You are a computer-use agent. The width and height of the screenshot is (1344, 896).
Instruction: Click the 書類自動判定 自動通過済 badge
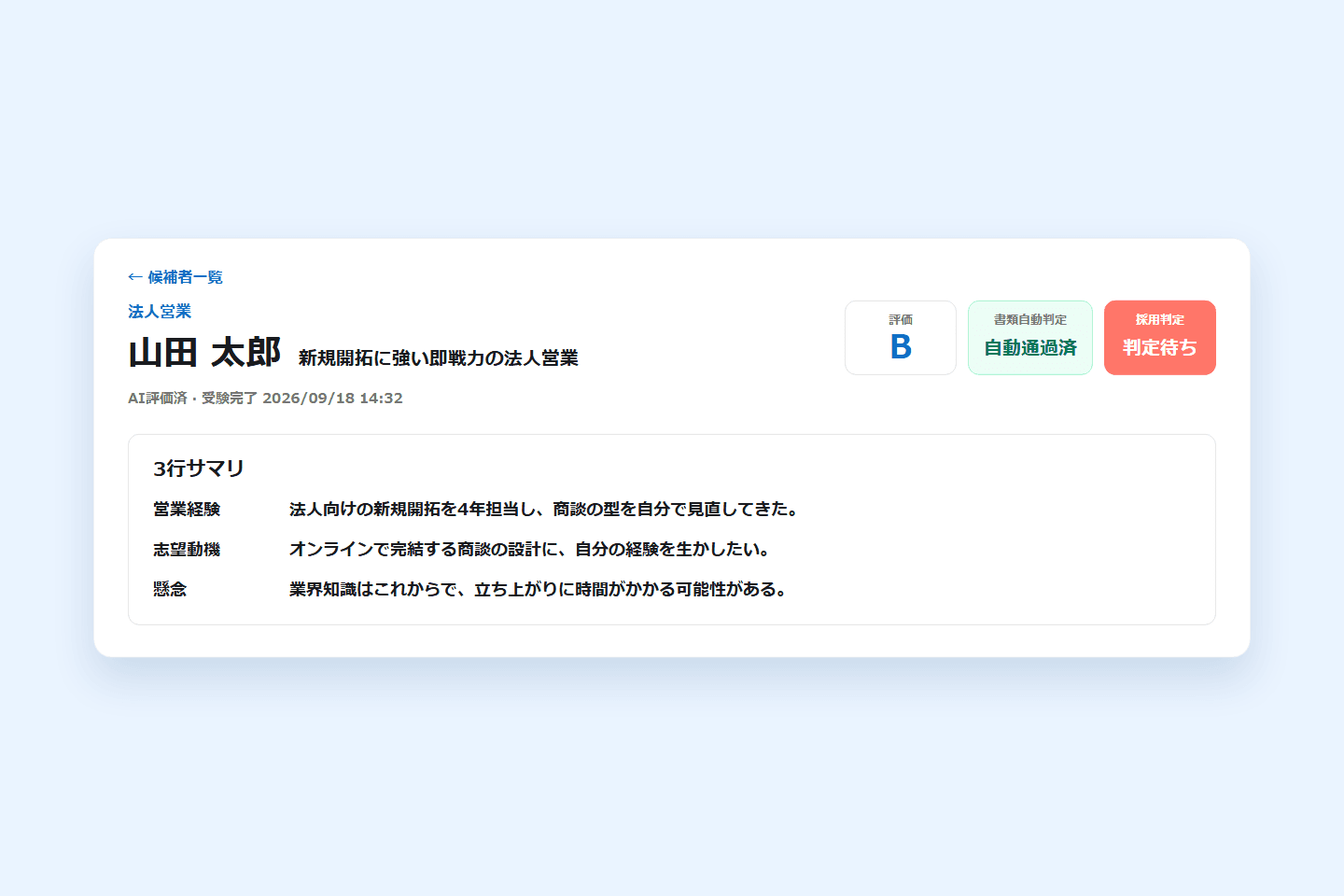pos(1030,338)
